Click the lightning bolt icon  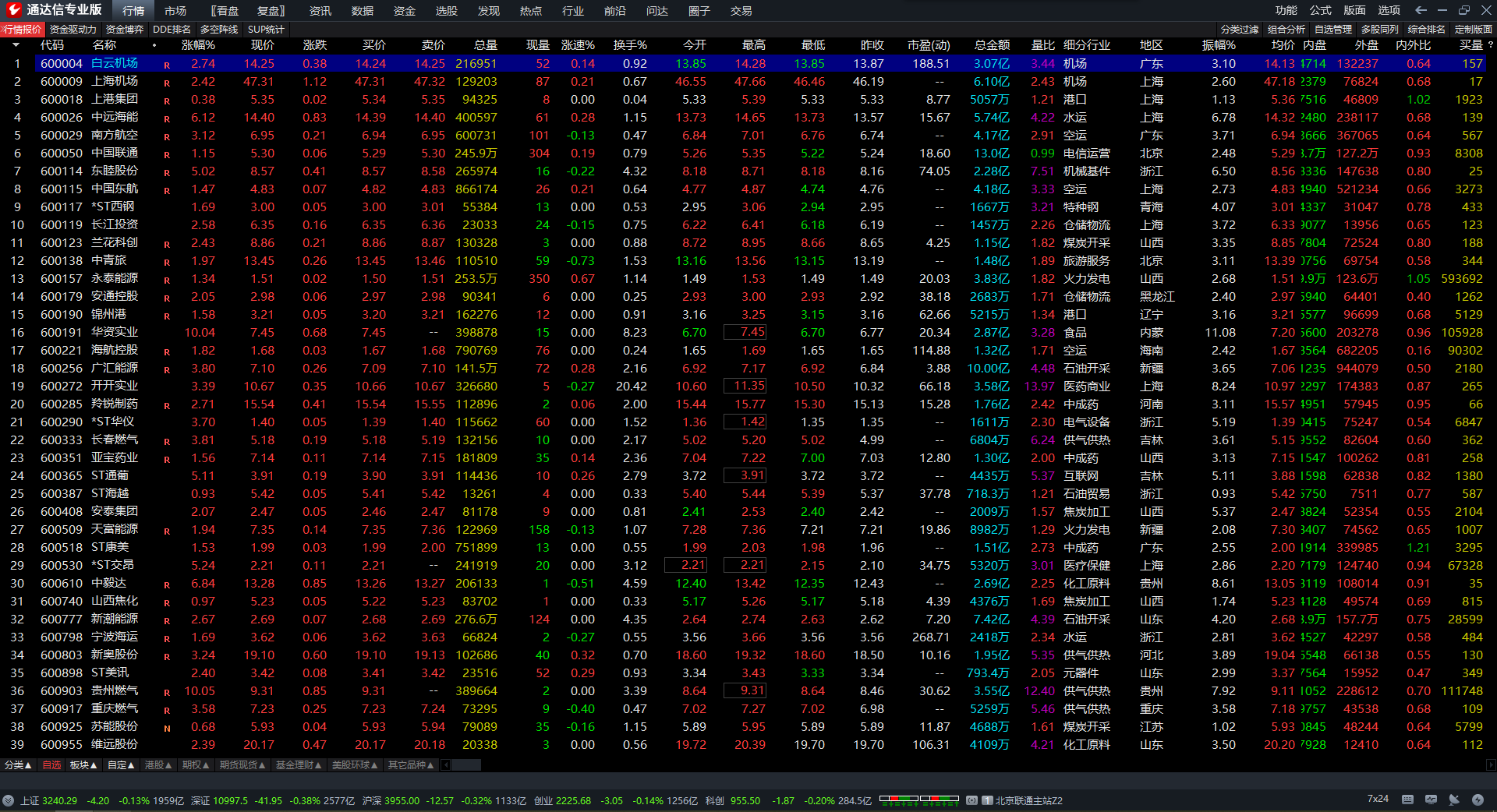pos(1478,800)
